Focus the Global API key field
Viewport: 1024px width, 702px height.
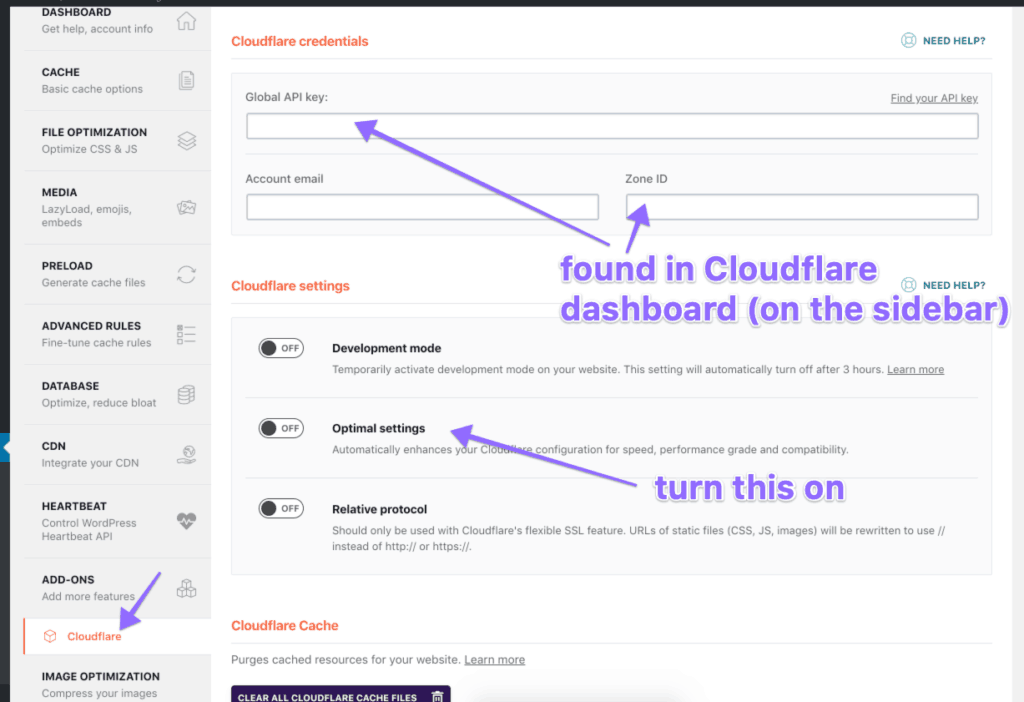[612, 126]
